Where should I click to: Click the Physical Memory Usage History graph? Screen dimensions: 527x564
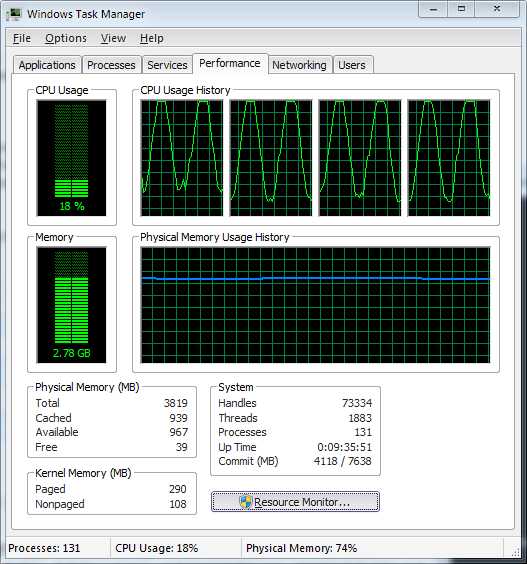point(315,305)
